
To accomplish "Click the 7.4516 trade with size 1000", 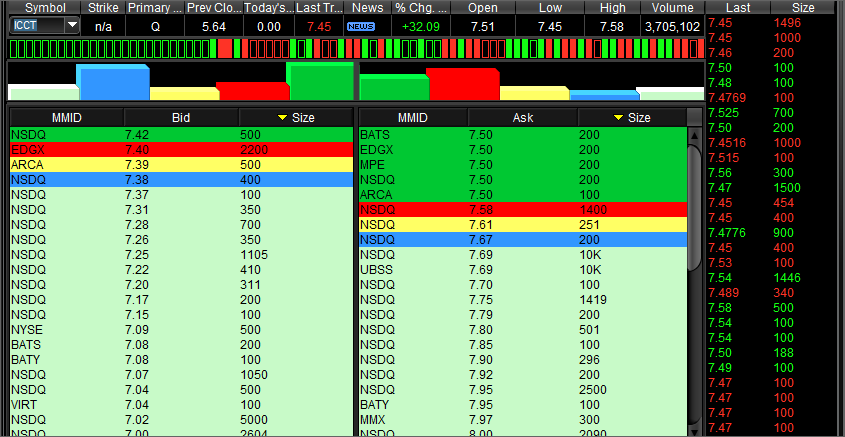I will [771, 143].
